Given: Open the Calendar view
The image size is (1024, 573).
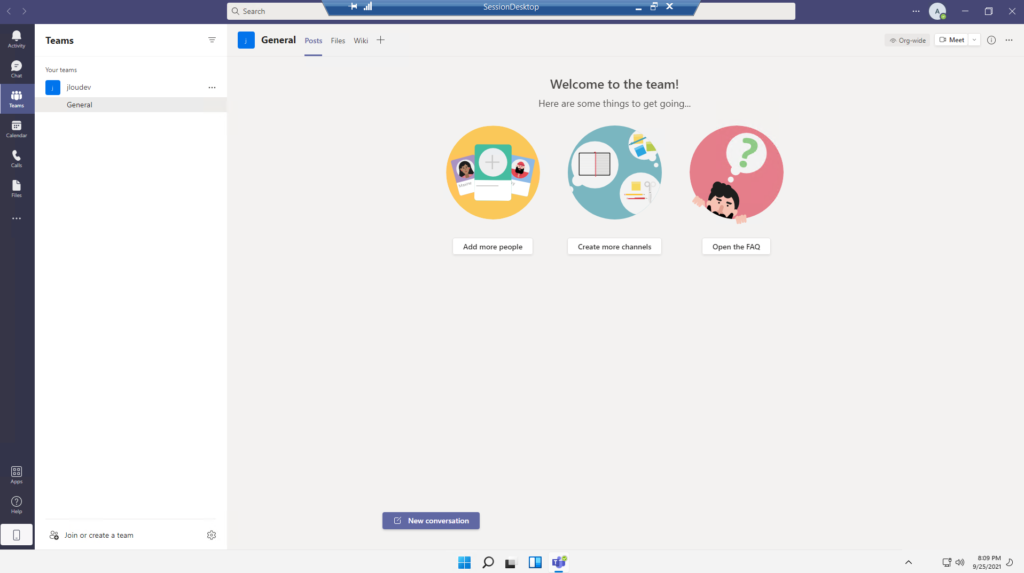Looking at the screenshot, I should 16,129.
